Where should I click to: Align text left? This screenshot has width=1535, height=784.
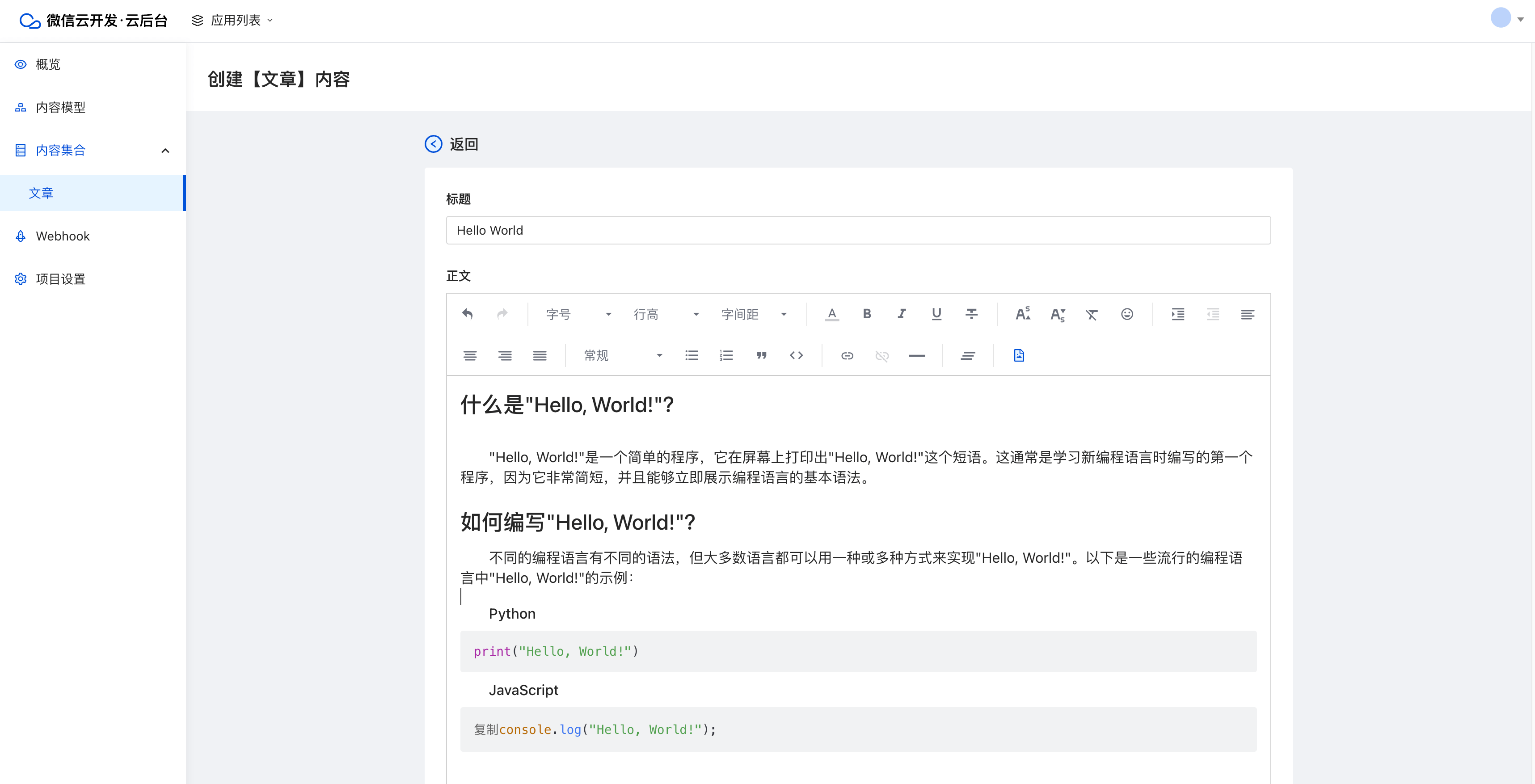click(x=1247, y=314)
